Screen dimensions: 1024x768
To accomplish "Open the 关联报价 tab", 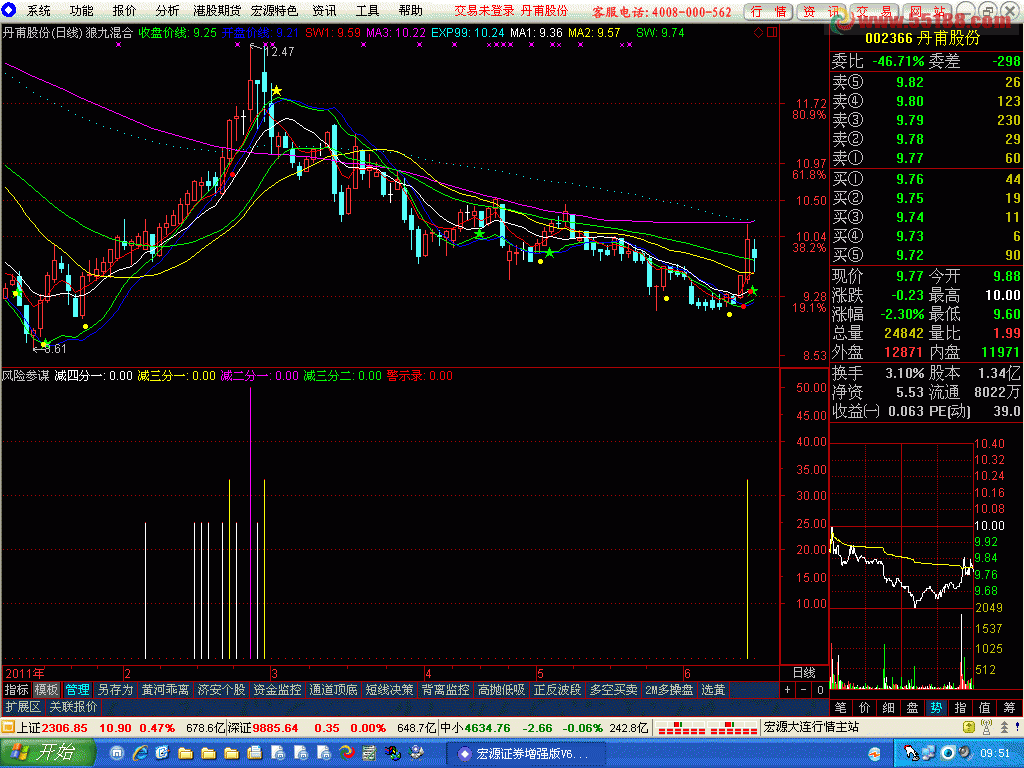I will click(x=73, y=707).
